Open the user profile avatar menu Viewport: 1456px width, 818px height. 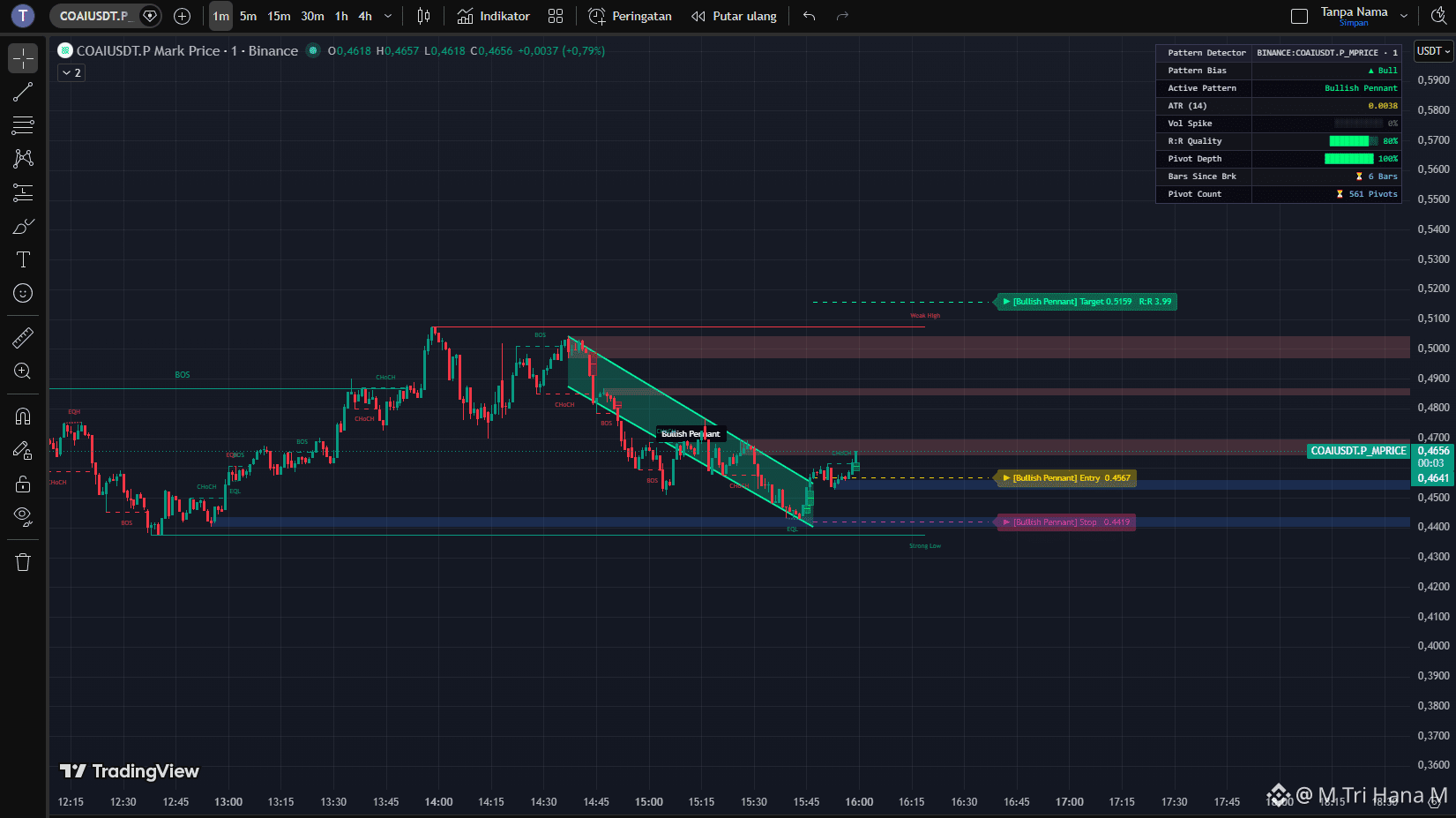(23, 16)
